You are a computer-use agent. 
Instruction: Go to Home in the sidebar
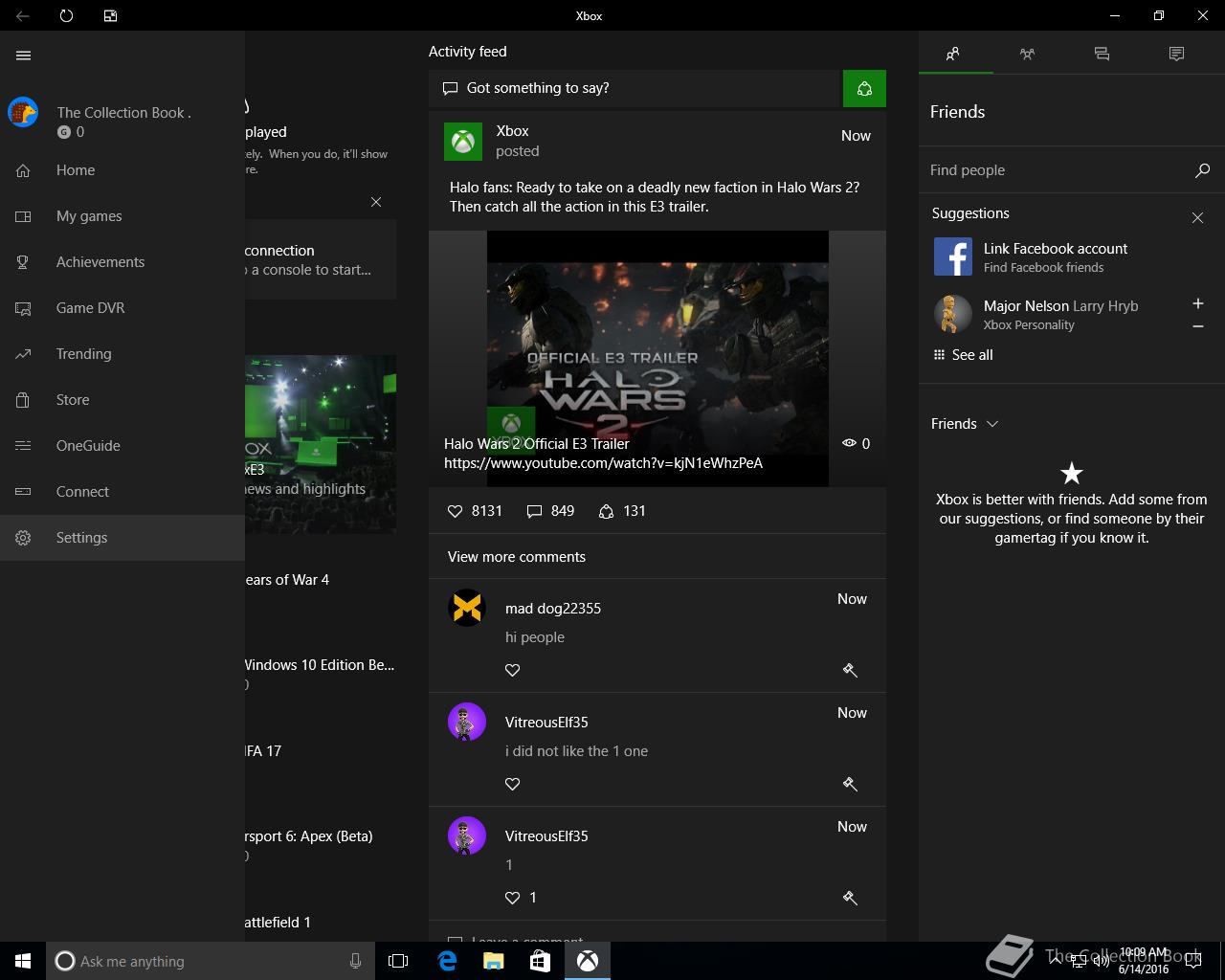(x=122, y=170)
